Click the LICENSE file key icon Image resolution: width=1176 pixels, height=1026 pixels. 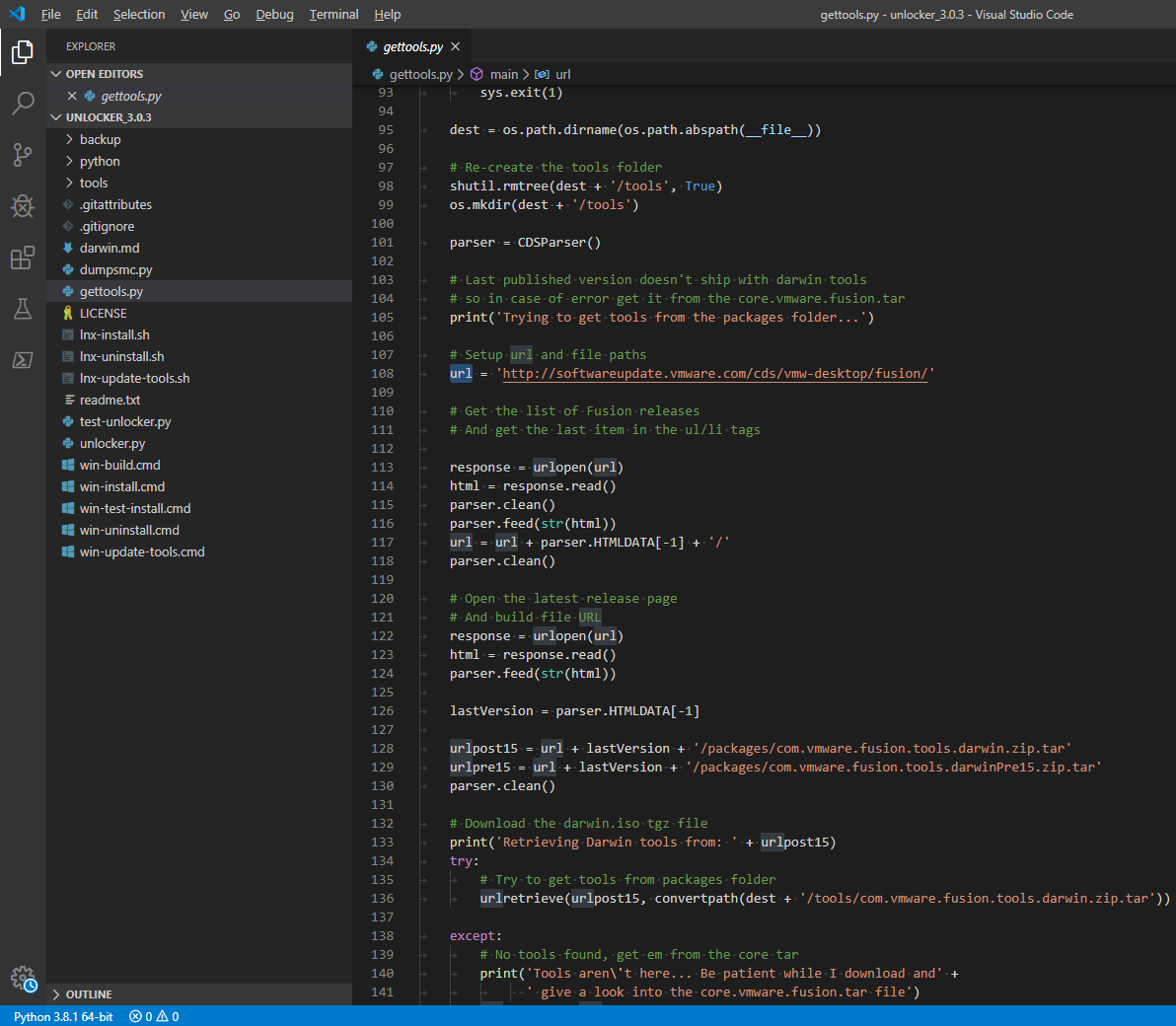click(x=67, y=313)
